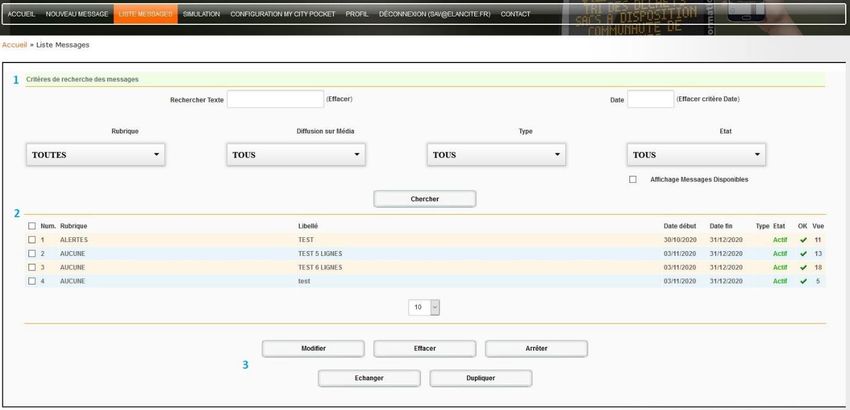Click the Dupliquer button
The width and height of the screenshot is (850, 410).
[480, 378]
